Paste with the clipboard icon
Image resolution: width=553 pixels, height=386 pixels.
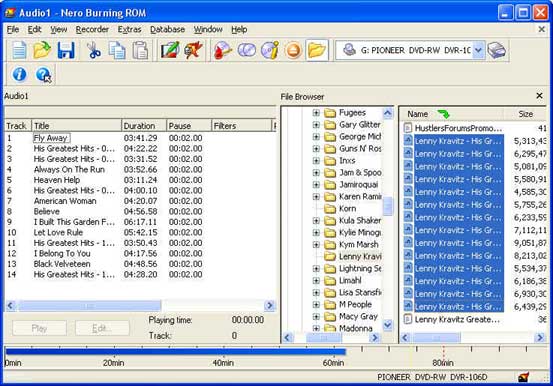pyautogui.click(x=140, y=50)
